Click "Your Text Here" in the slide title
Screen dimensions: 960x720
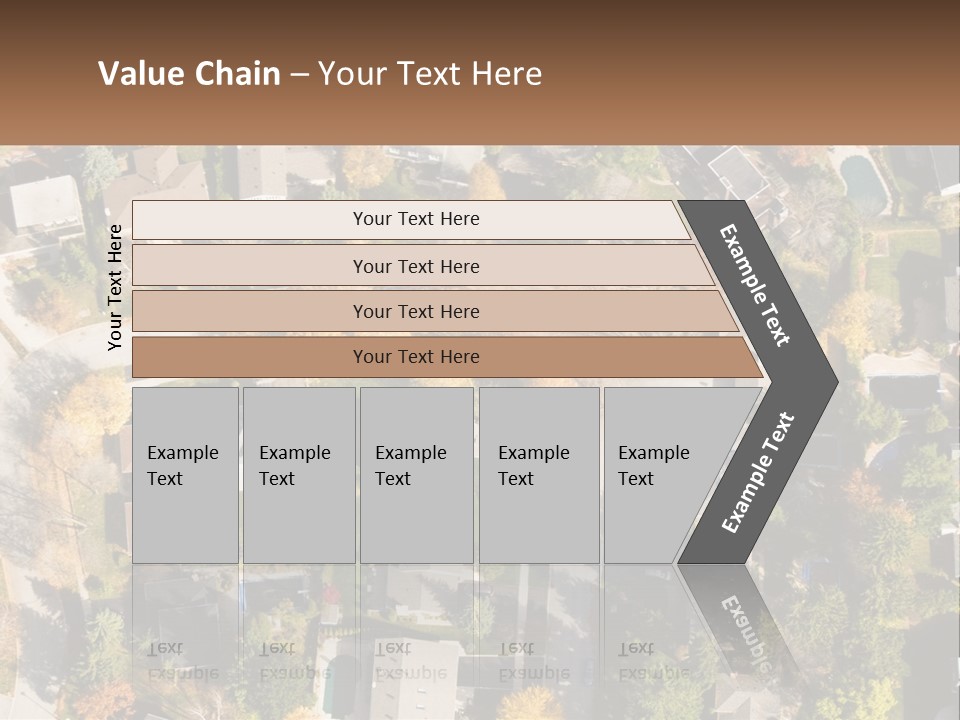(430, 74)
